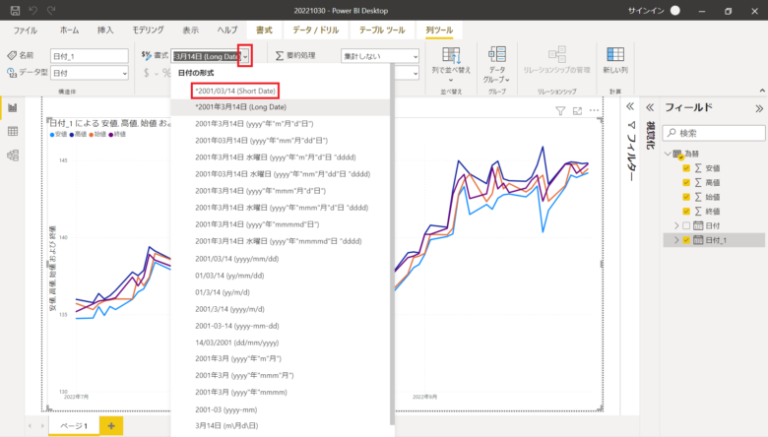Click the 検索 field search box
Screen dimensions: 768x437
click(710, 132)
